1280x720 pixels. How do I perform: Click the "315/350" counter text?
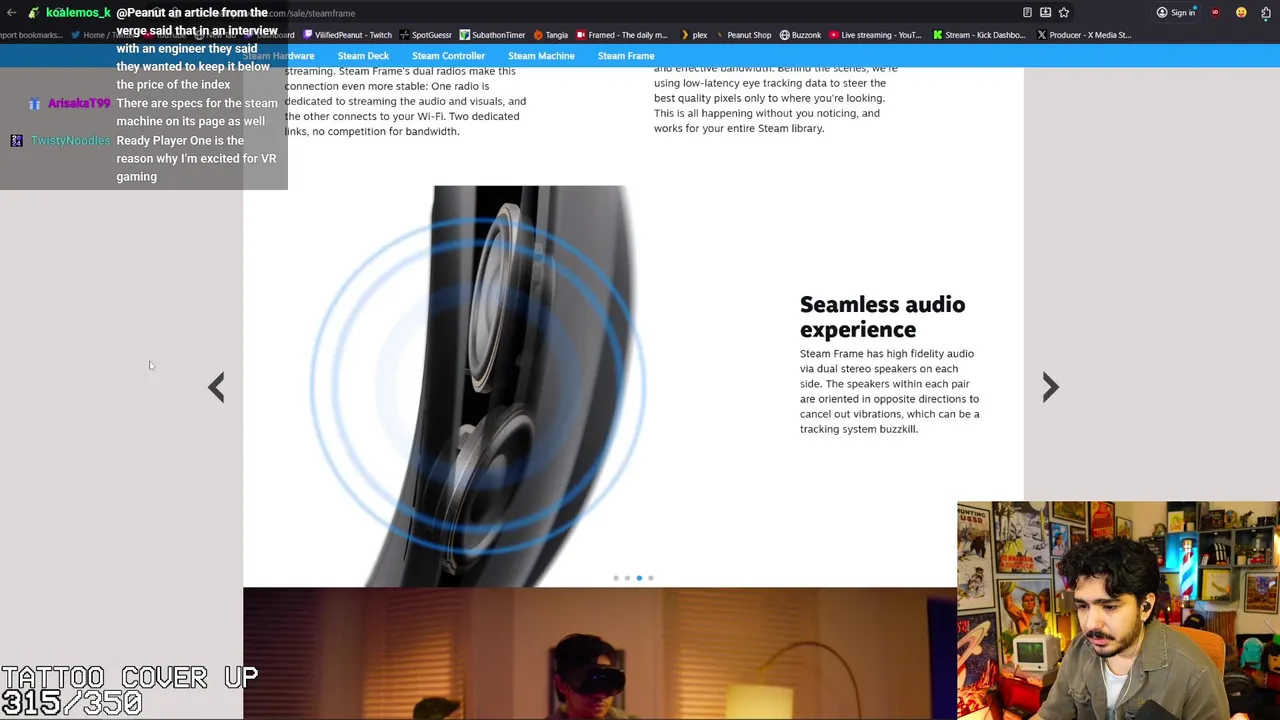tap(72, 703)
